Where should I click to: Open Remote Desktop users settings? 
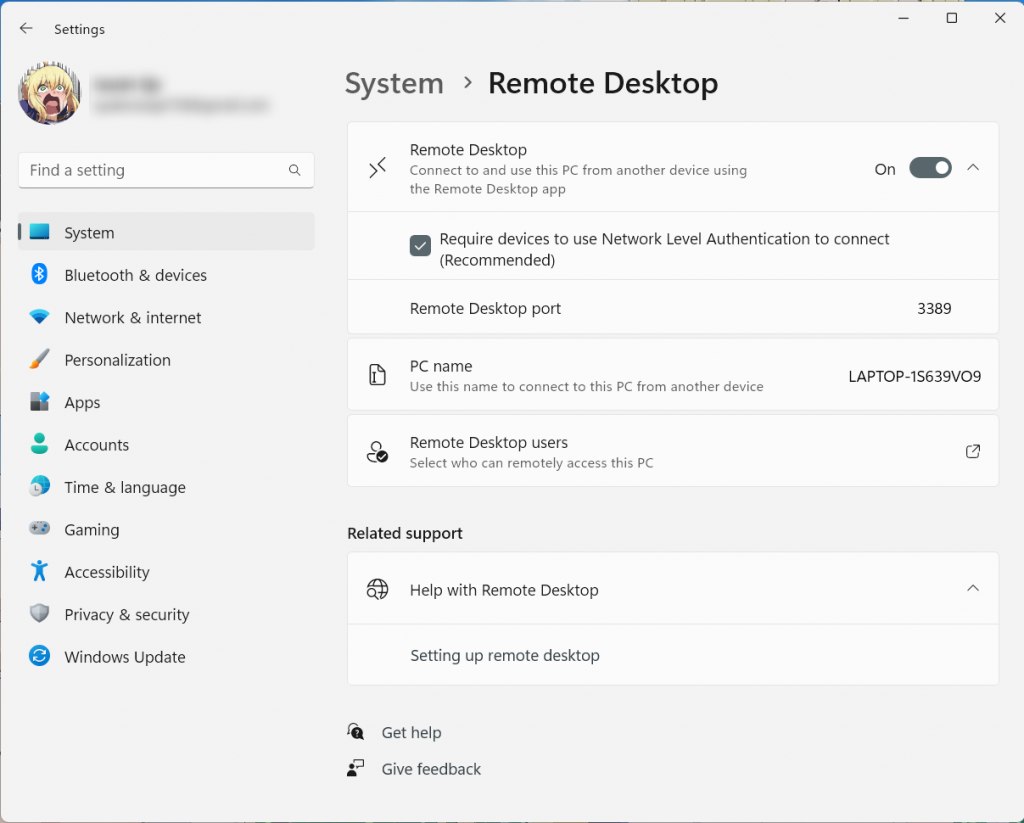point(673,451)
